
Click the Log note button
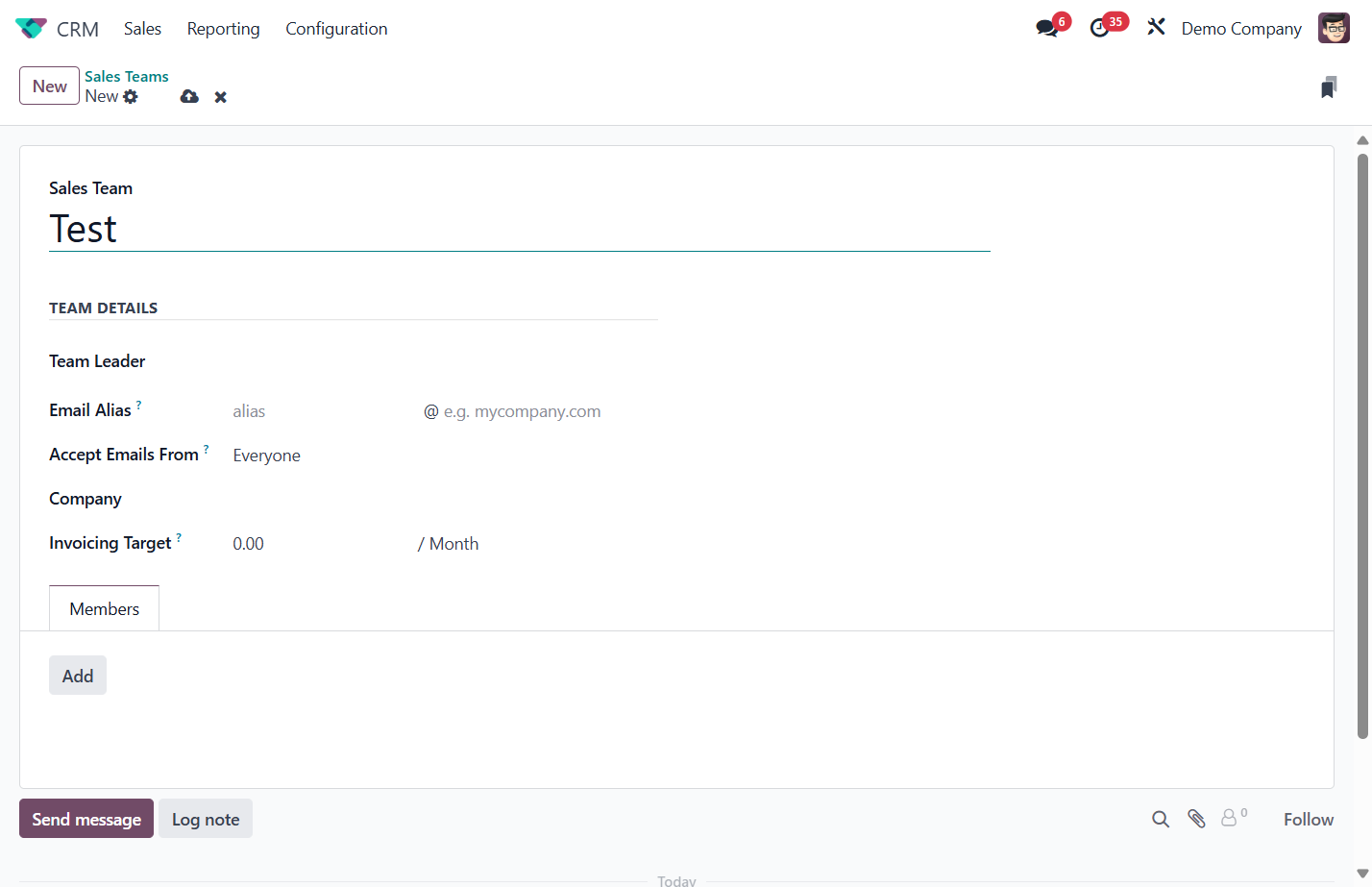(x=206, y=819)
